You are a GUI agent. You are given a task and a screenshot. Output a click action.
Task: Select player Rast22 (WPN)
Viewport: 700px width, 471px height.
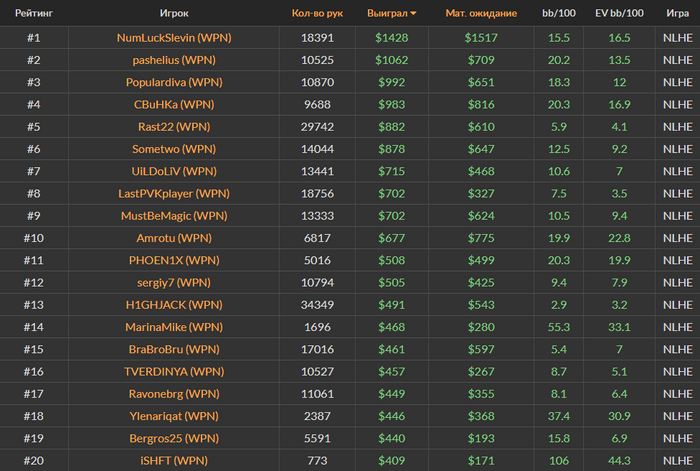click(174, 127)
